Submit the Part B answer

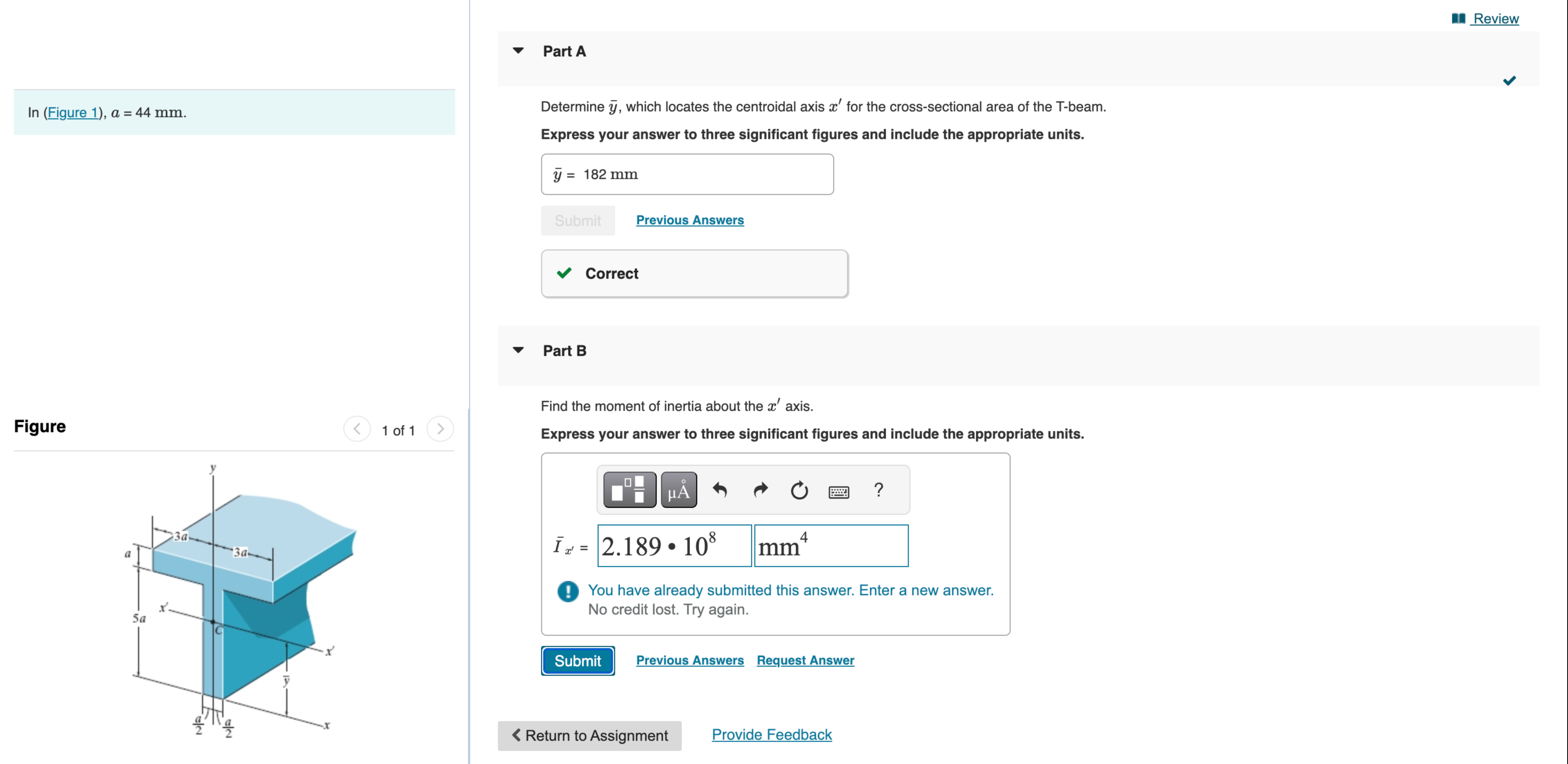(x=578, y=661)
